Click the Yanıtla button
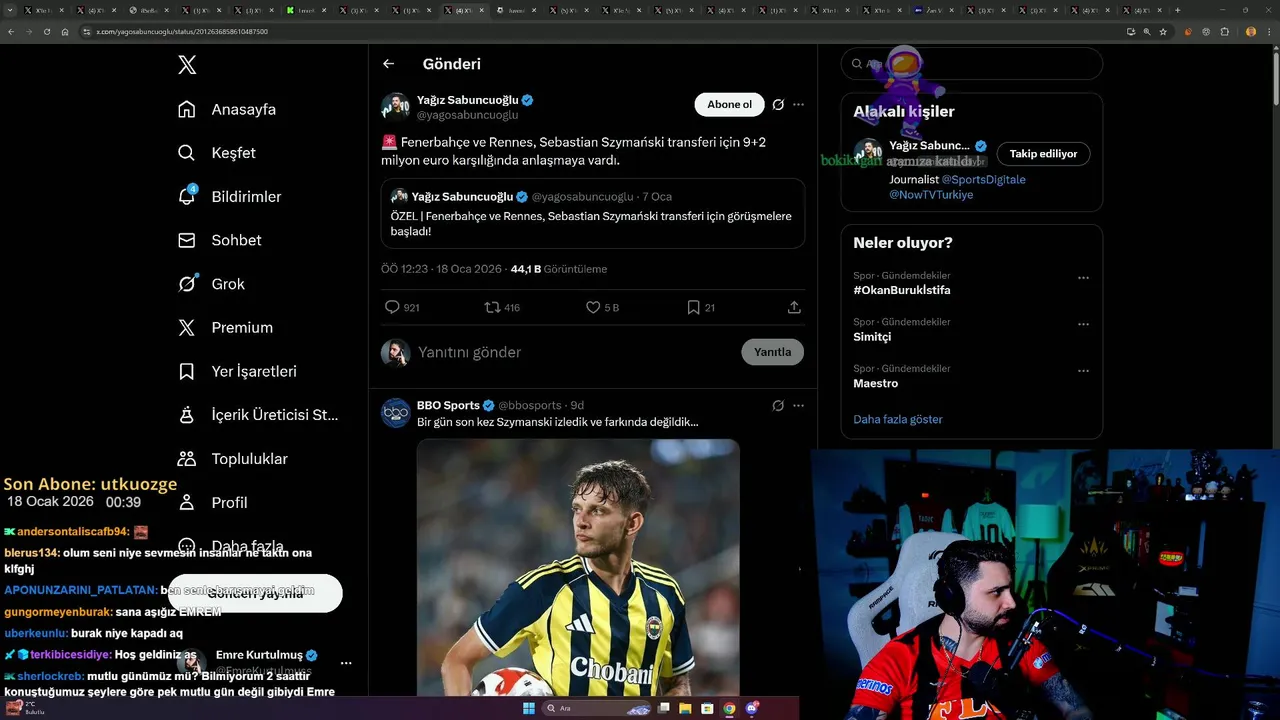 pos(773,352)
